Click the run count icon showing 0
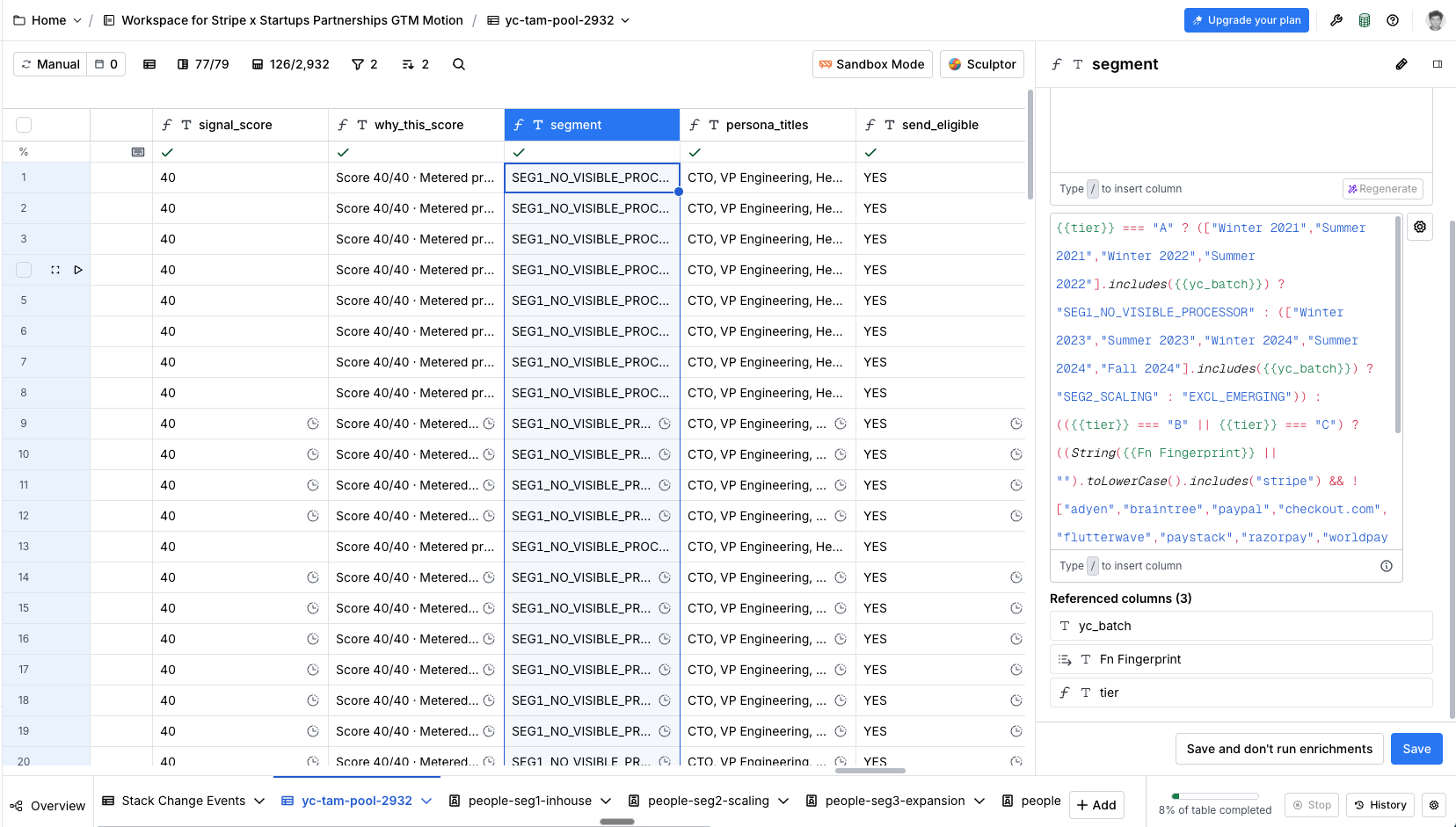 click(x=106, y=64)
